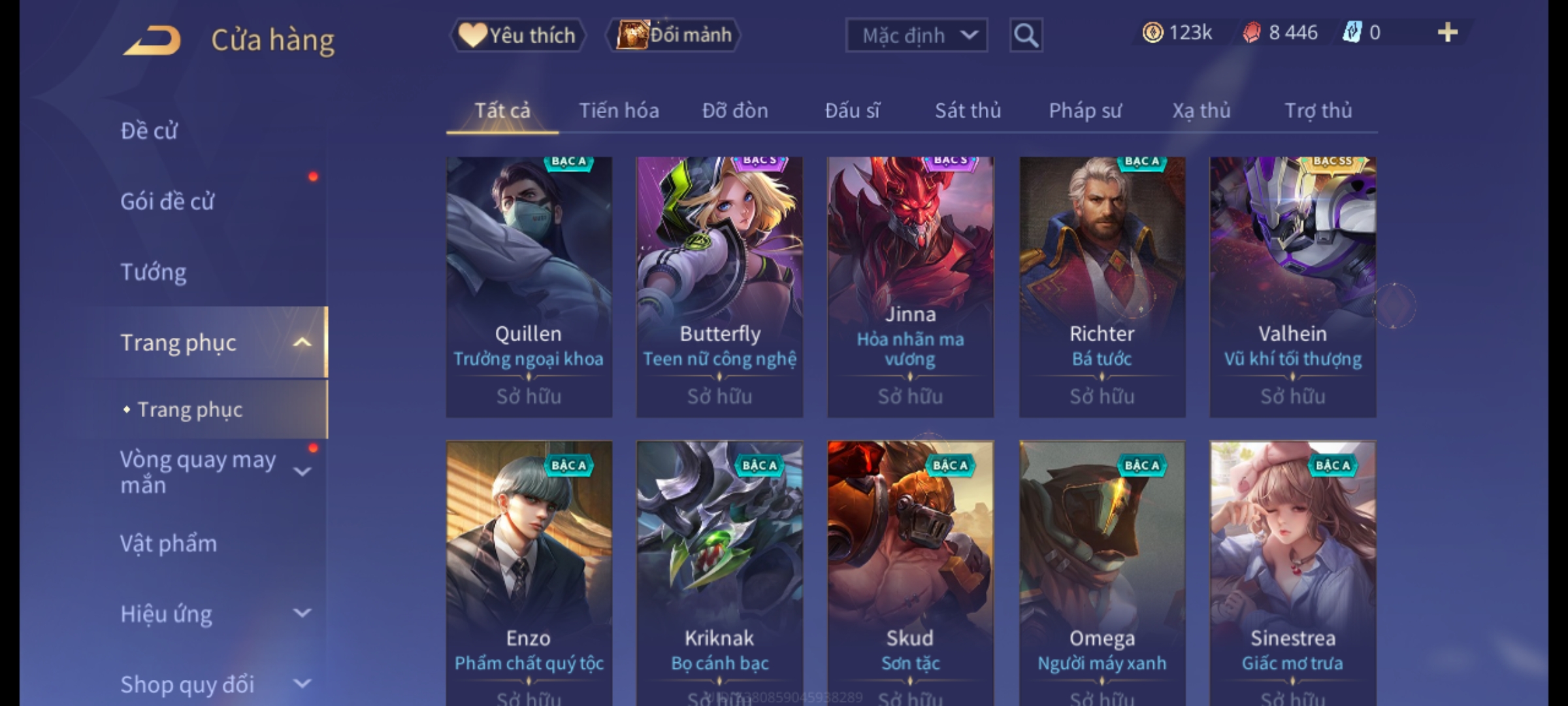The width and height of the screenshot is (1568, 706).
Task: Select the Valhein Vũ khí tối thượng skin
Action: [1293, 287]
